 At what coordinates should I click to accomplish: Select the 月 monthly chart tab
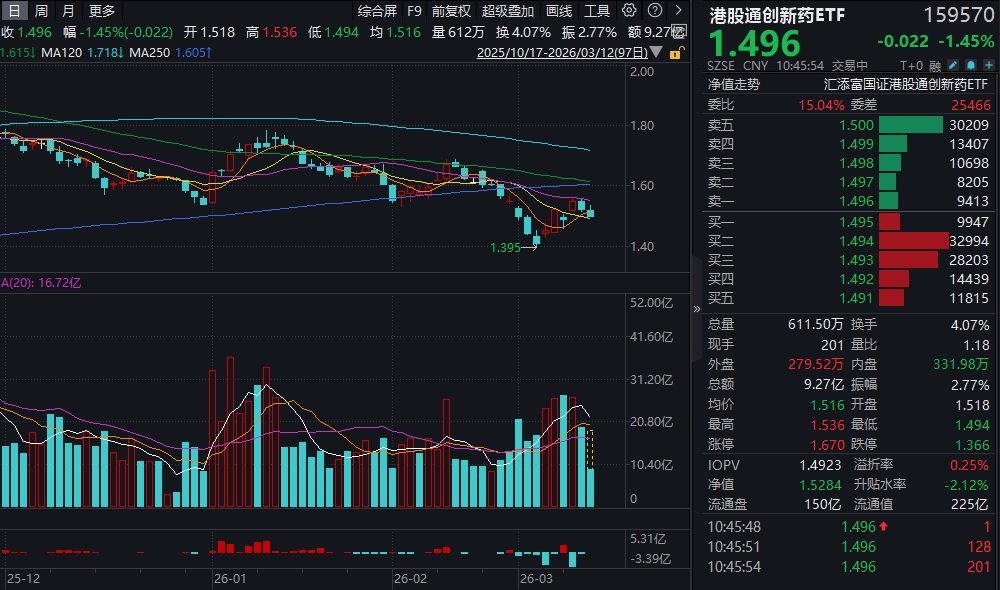(x=67, y=10)
